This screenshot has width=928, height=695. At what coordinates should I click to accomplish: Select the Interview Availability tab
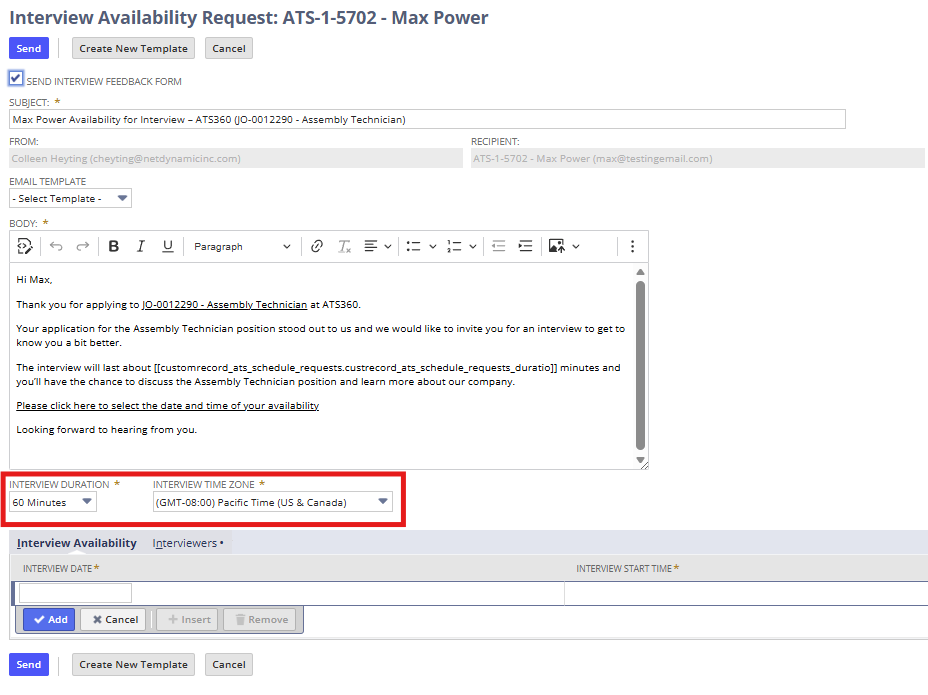pyautogui.click(x=76, y=543)
